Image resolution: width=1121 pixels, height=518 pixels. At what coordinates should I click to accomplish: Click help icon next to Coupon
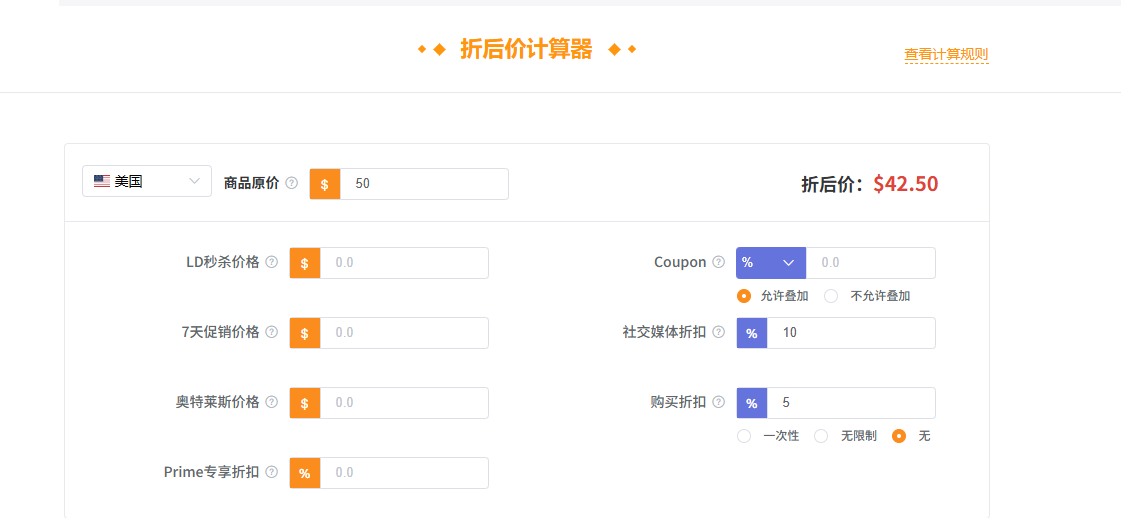coord(718,262)
